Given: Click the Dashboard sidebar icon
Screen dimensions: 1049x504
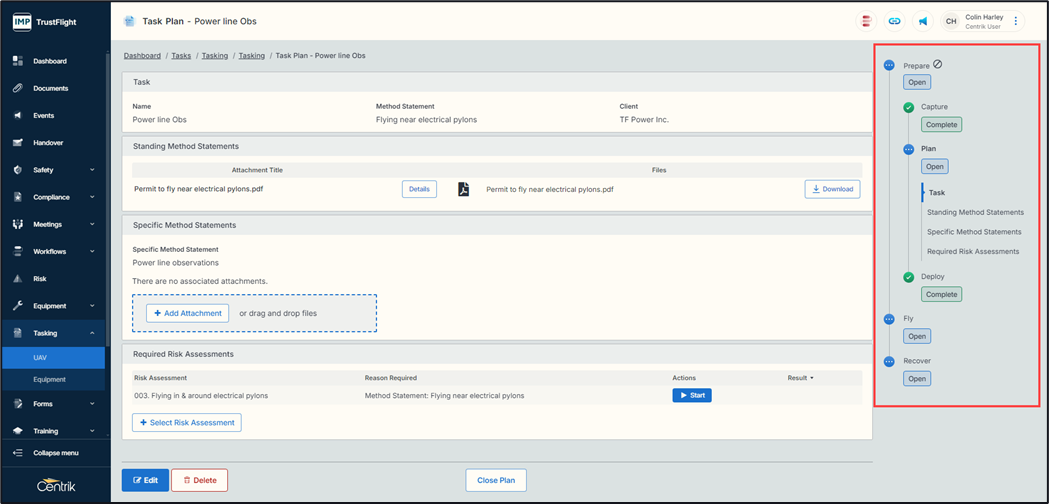Looking at the screenshot, I should [x=18, y=61].
